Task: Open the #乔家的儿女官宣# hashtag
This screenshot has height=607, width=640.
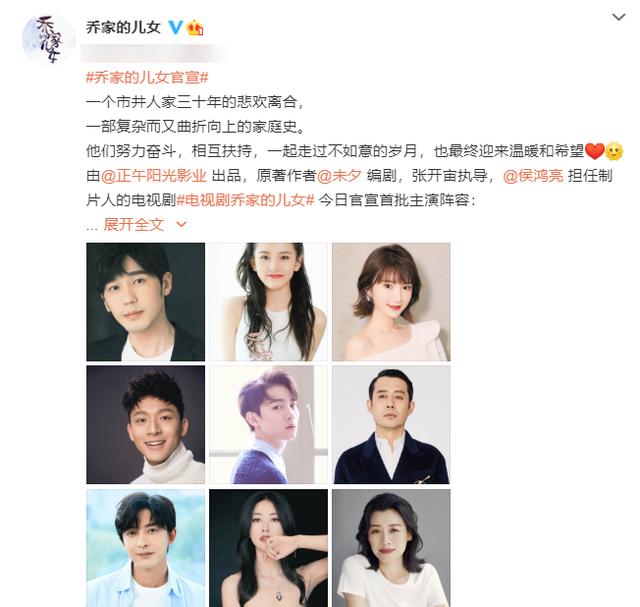Action: coord(147,77)
